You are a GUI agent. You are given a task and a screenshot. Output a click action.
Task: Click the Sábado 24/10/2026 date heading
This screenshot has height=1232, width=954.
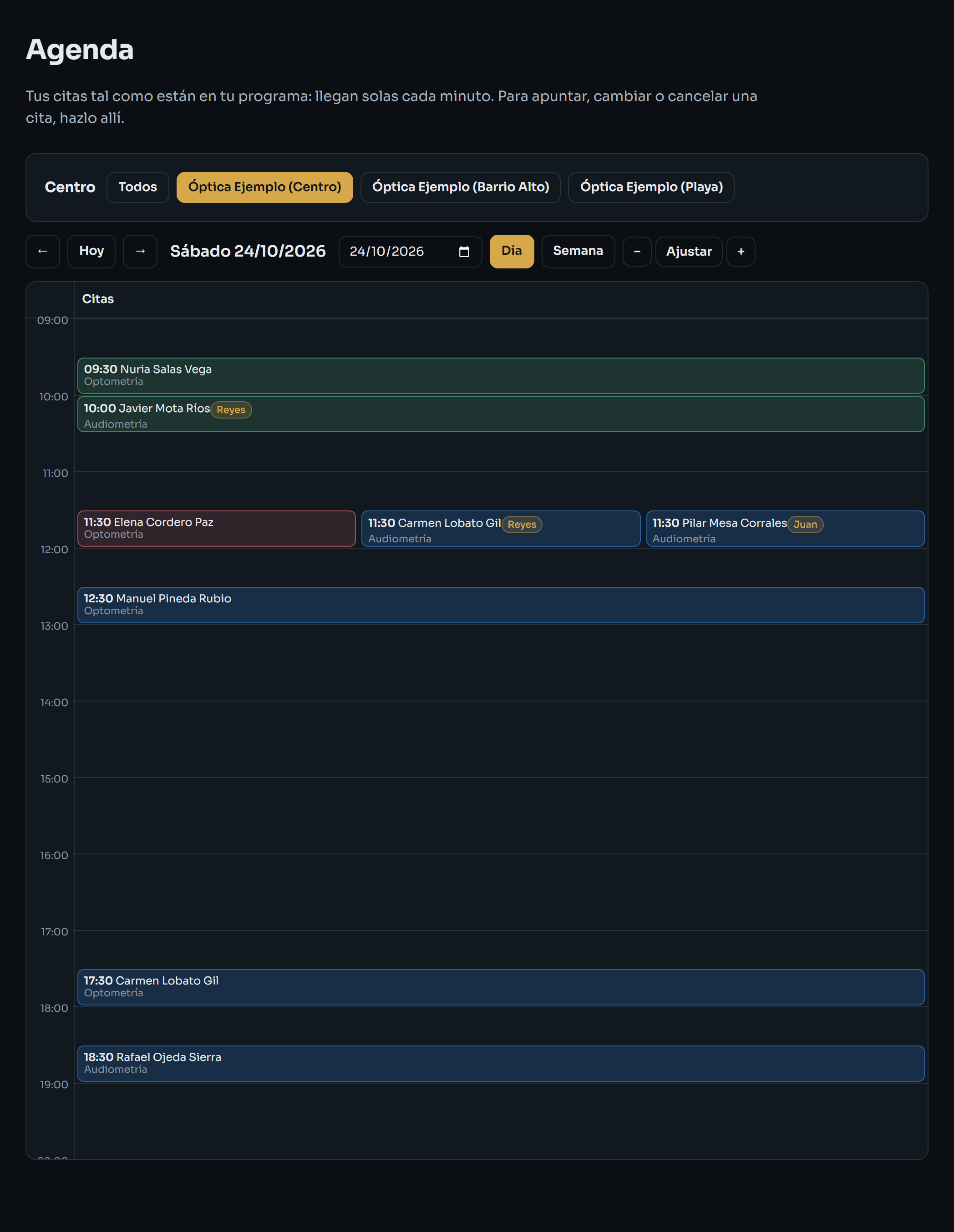248,251
